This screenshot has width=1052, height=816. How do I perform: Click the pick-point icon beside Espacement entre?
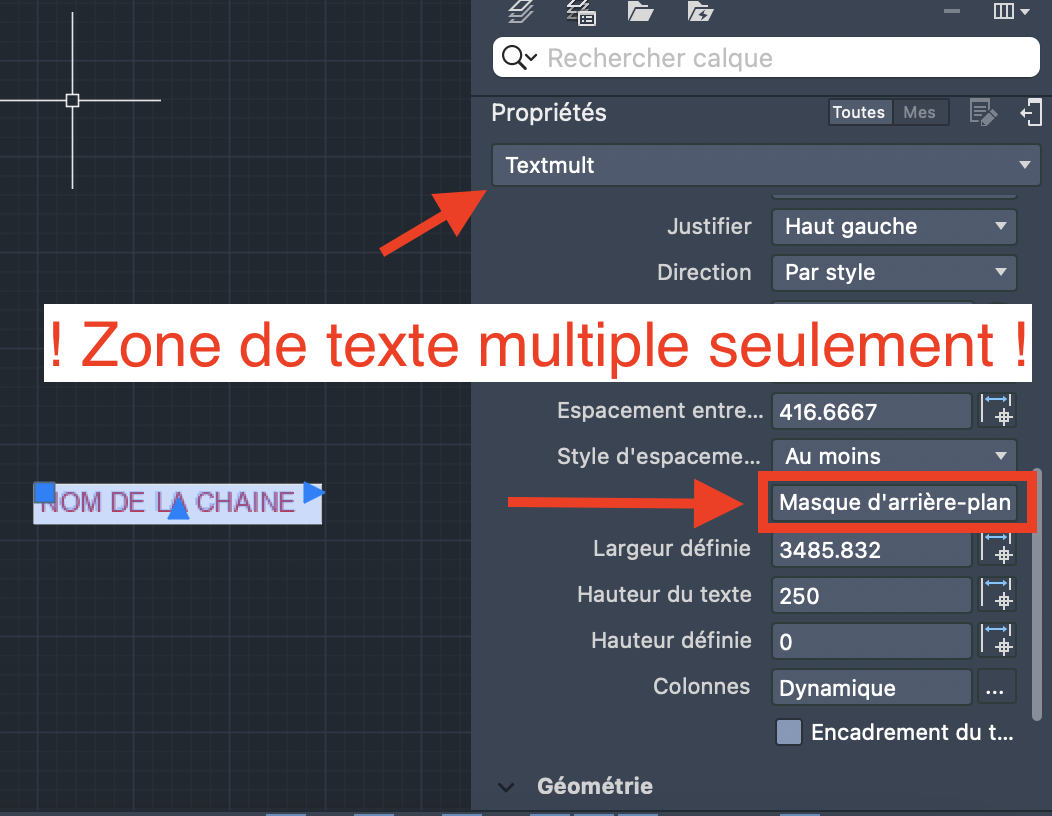click(x=997, y=411)
